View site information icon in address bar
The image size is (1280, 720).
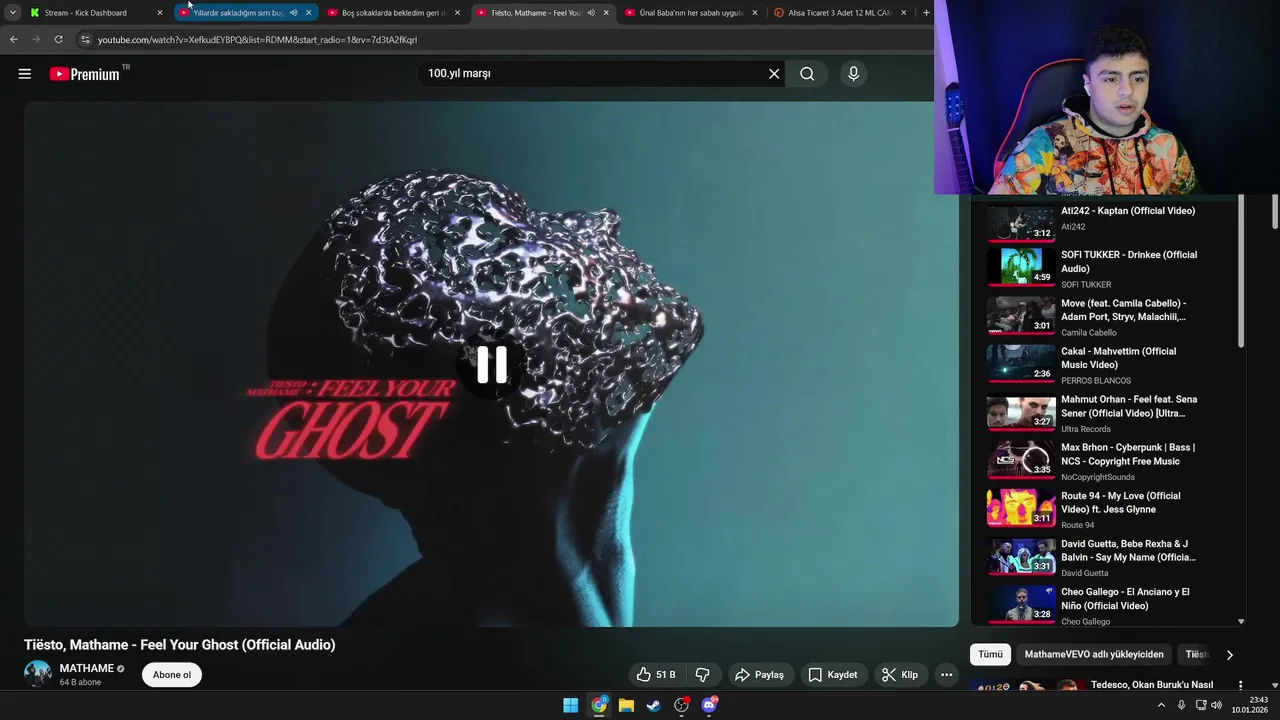86,40
